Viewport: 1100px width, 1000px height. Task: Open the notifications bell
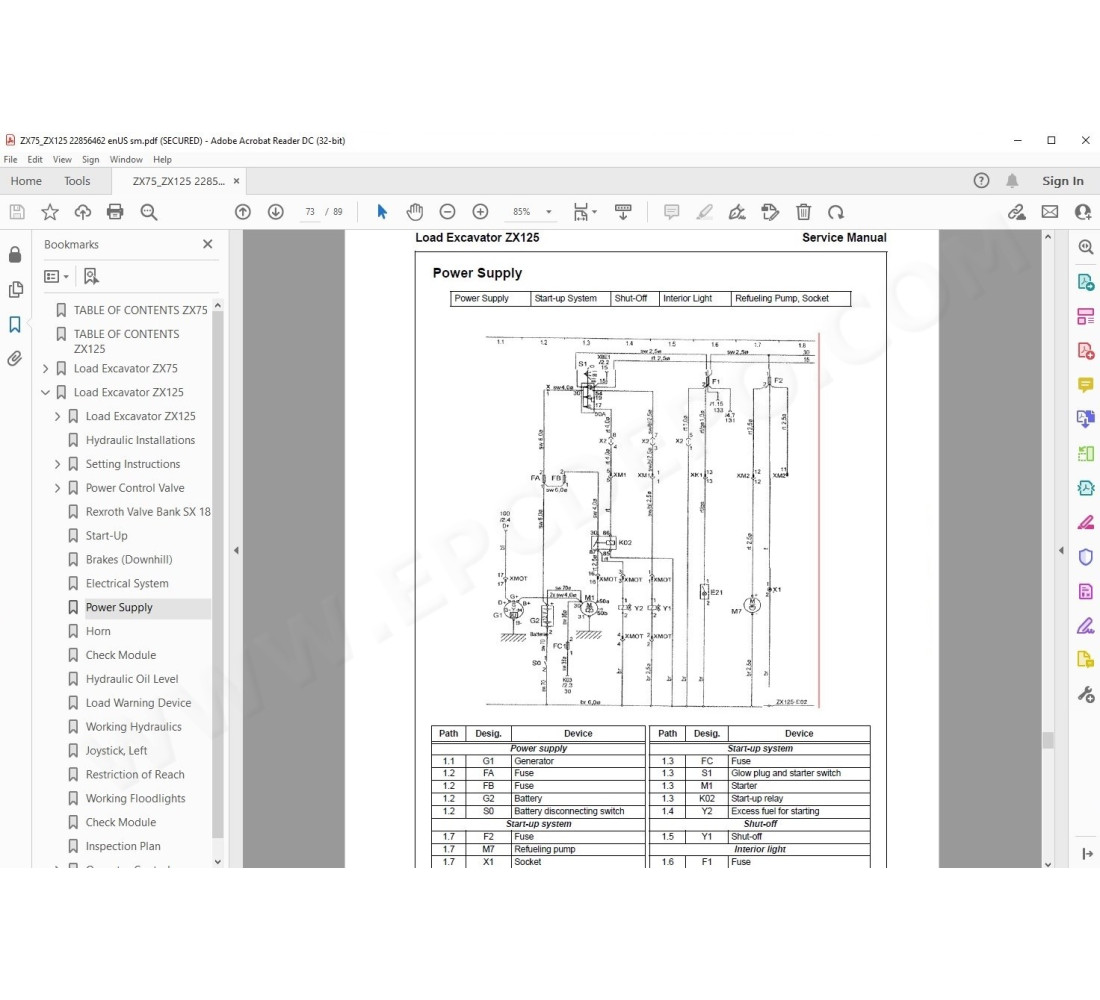point(1012,181)
